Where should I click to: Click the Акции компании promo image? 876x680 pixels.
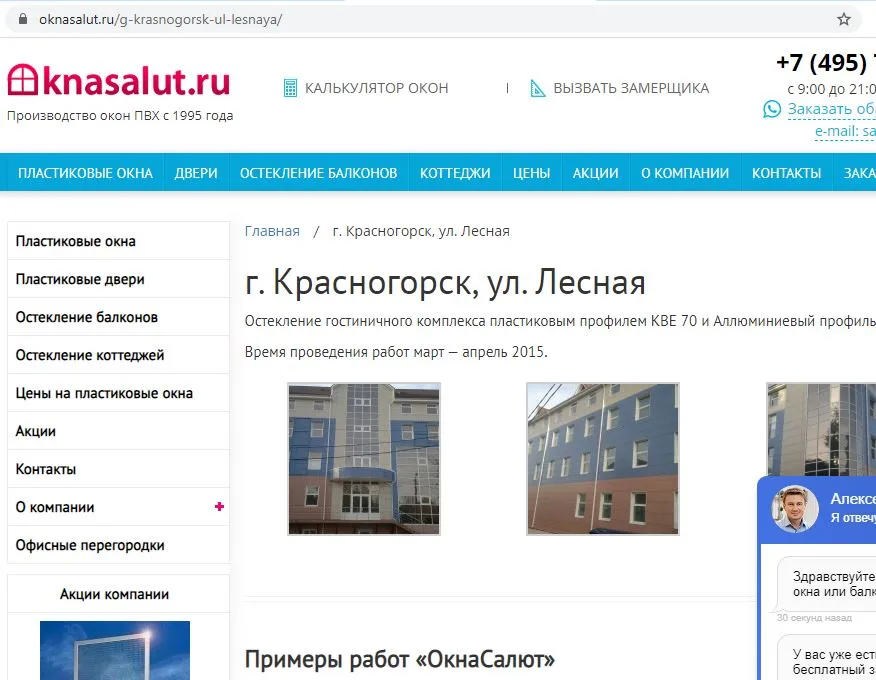click(x=115, y=650)
